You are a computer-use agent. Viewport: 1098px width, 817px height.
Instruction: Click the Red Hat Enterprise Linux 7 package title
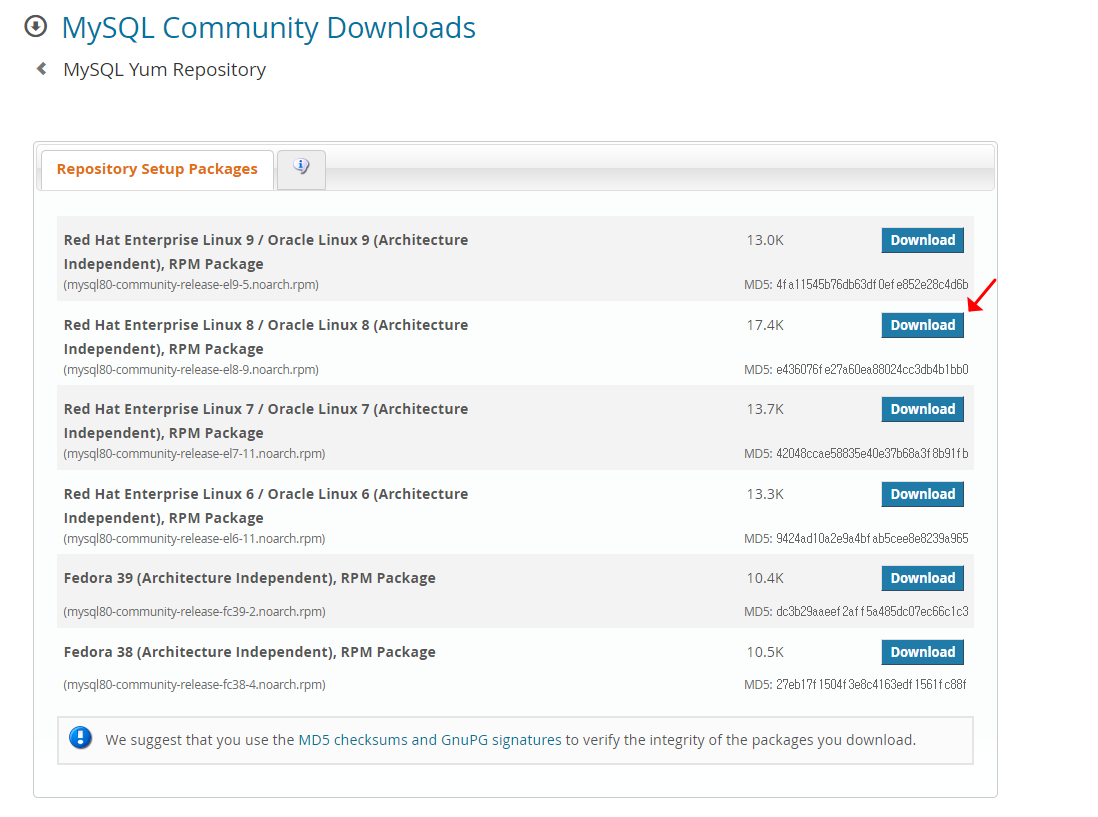coord(265,421)
